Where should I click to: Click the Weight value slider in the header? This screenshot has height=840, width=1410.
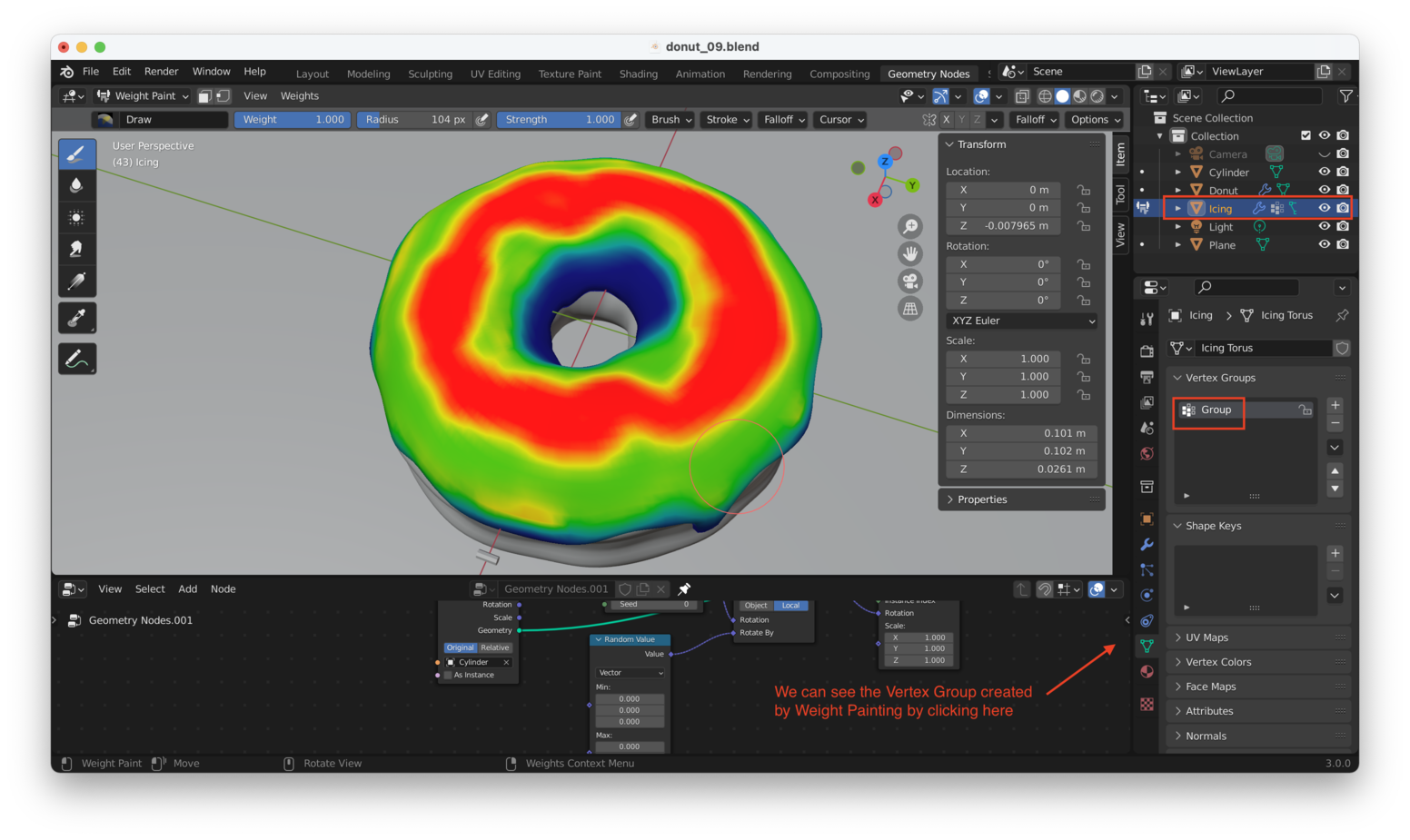coord(292,119)
